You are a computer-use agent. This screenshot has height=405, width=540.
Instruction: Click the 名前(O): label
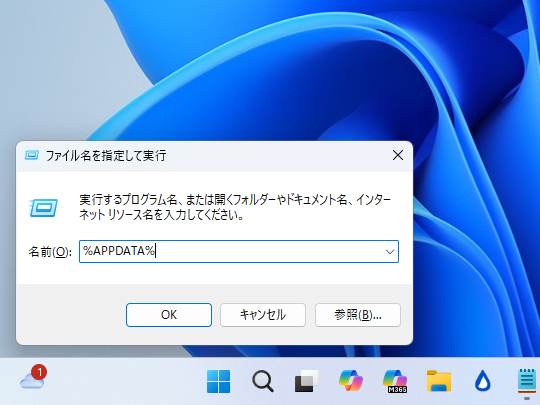click(50, 252)
